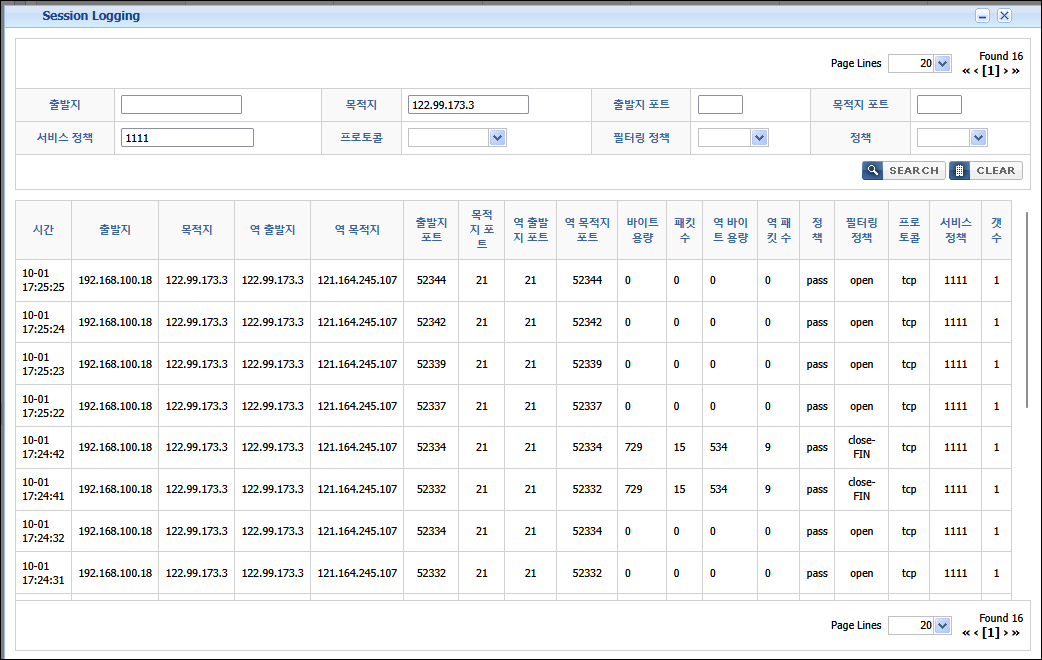Open the 필터링 정책 dropdown
Screen dimensions: 1042x660
tap(759, 138)
